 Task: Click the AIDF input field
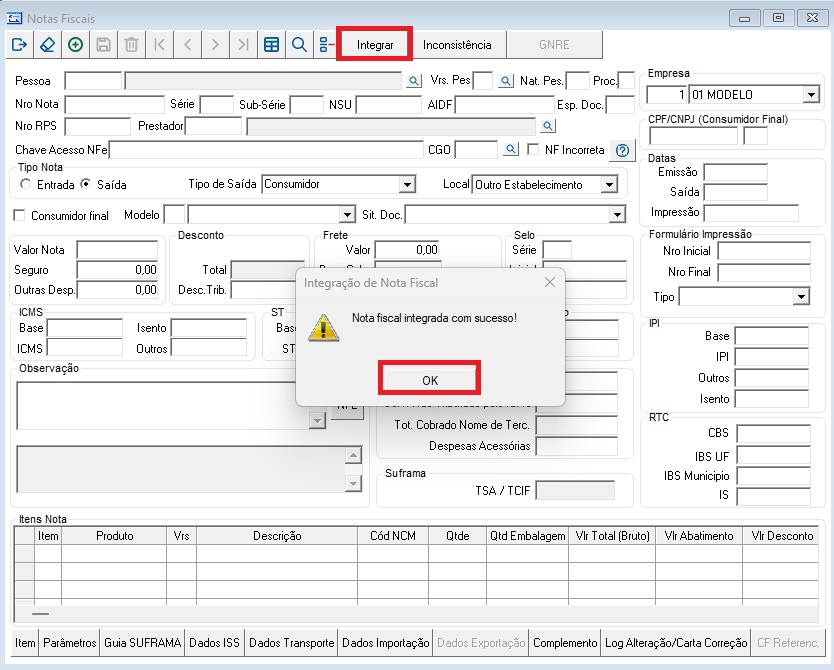click(x=504, y=104)
